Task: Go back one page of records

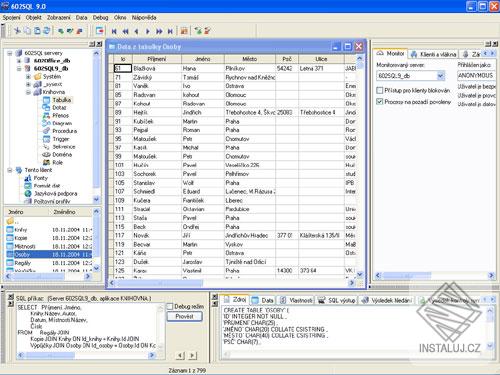Action: (125, 31)
